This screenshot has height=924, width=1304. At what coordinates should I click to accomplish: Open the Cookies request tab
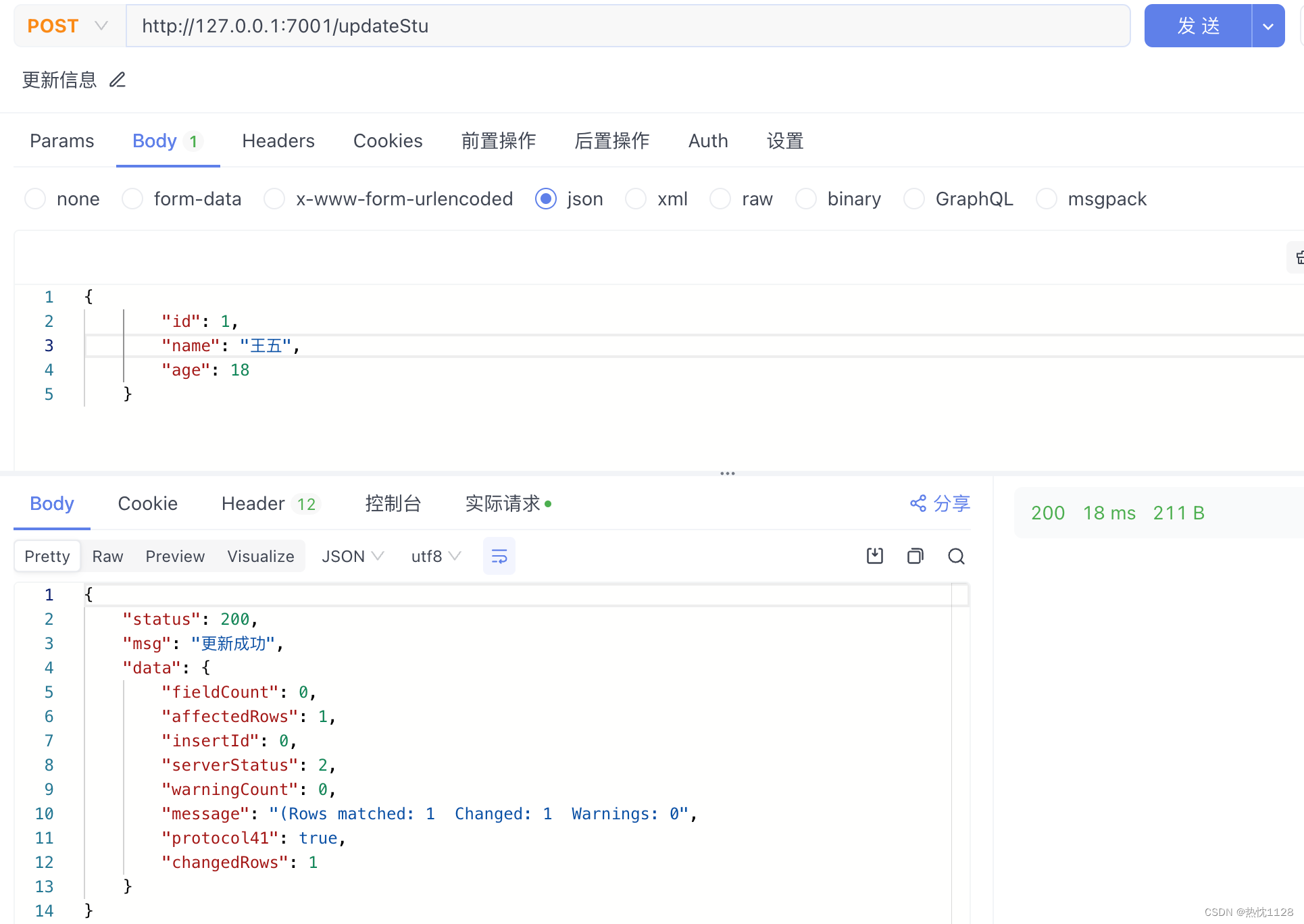(388, 140)
